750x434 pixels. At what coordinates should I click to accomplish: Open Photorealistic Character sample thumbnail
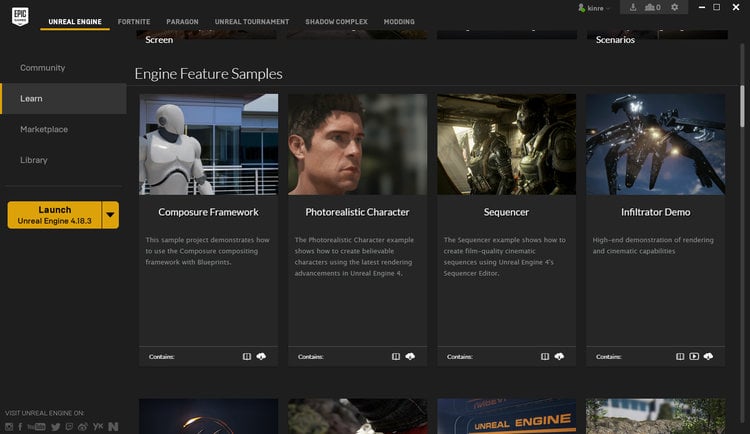357,144
